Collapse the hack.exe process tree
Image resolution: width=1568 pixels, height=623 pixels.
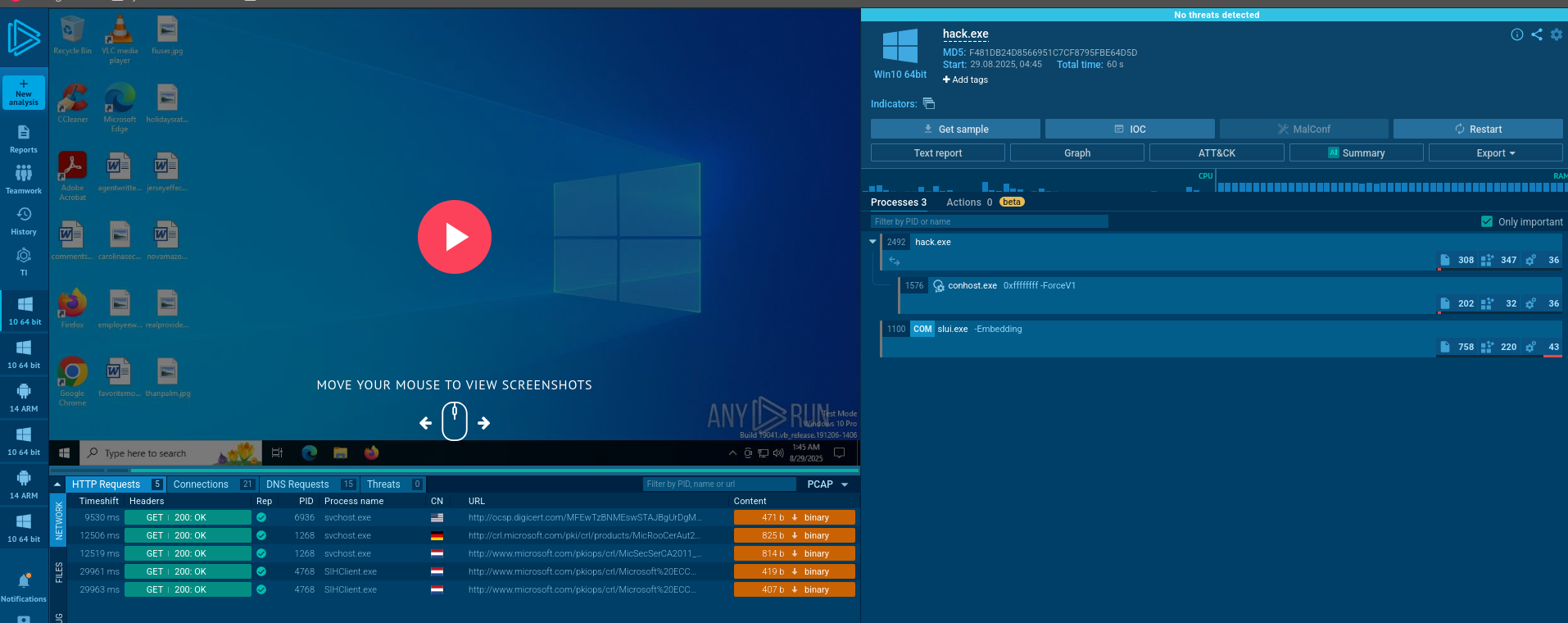pyautogui.click(x=872, y=242)
